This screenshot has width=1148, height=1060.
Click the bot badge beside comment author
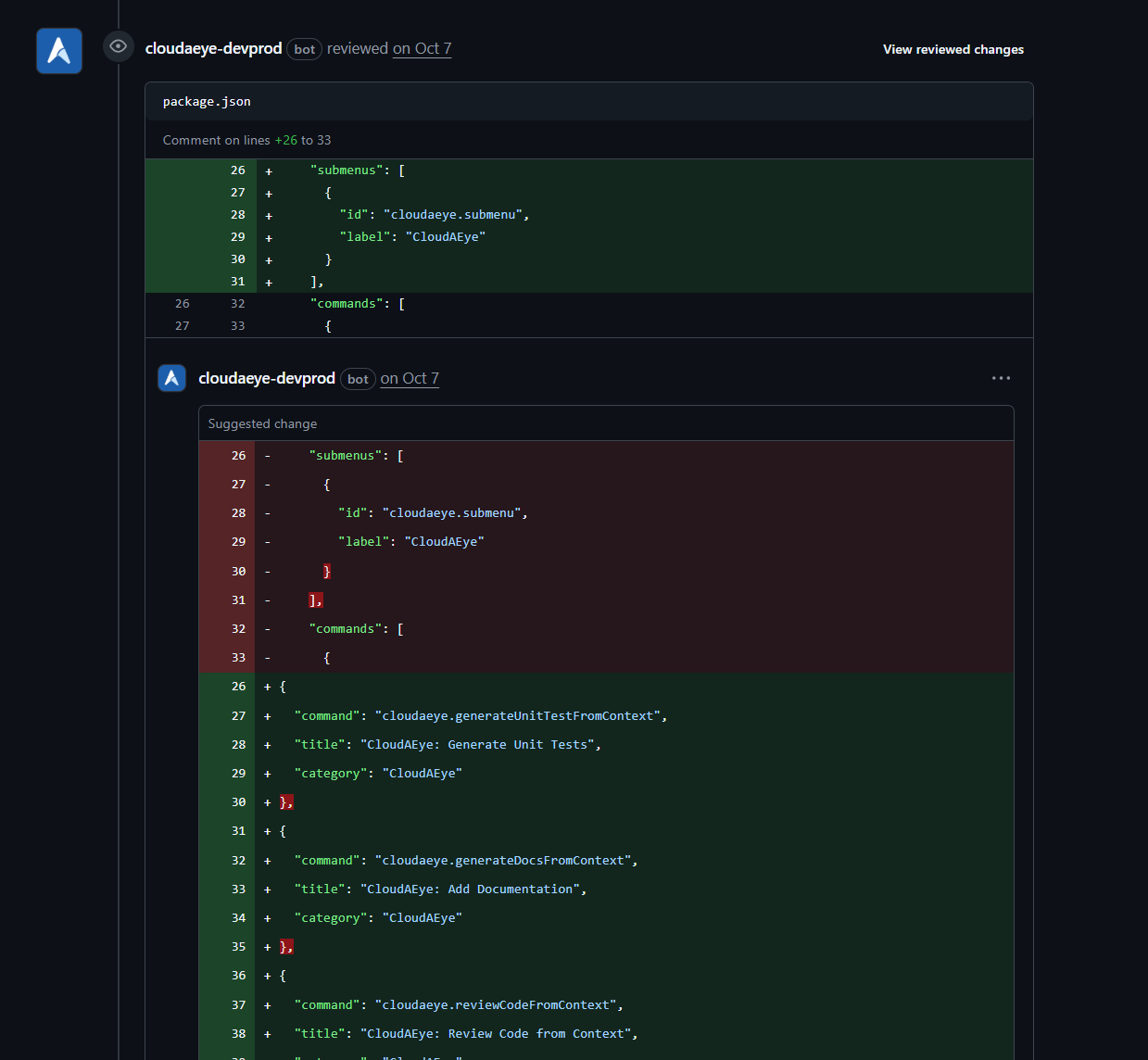coord(358,379)
